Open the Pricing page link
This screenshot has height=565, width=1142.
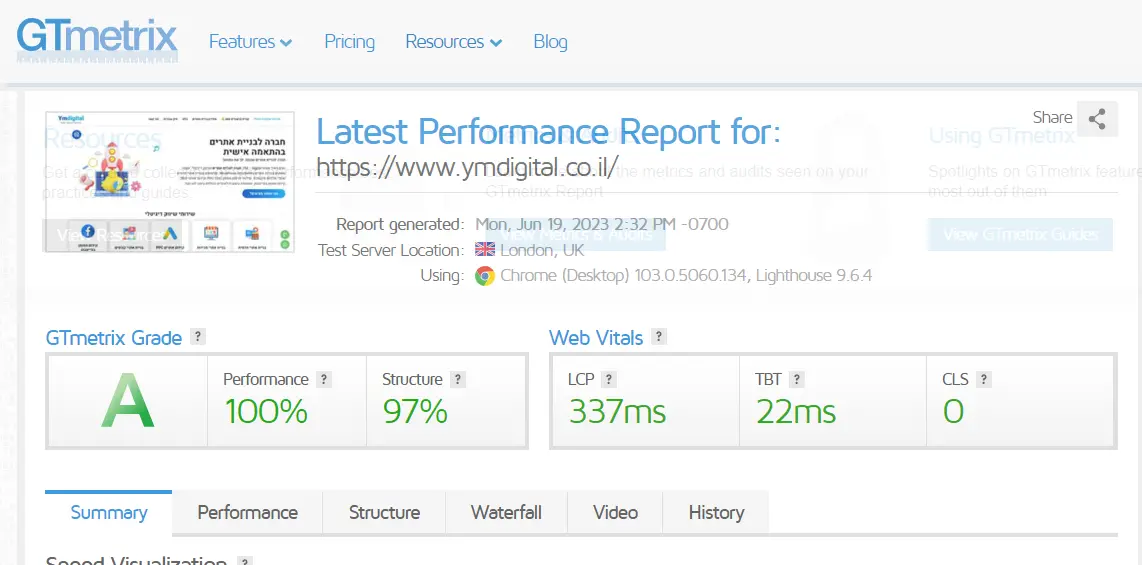[x=349, y=42]
